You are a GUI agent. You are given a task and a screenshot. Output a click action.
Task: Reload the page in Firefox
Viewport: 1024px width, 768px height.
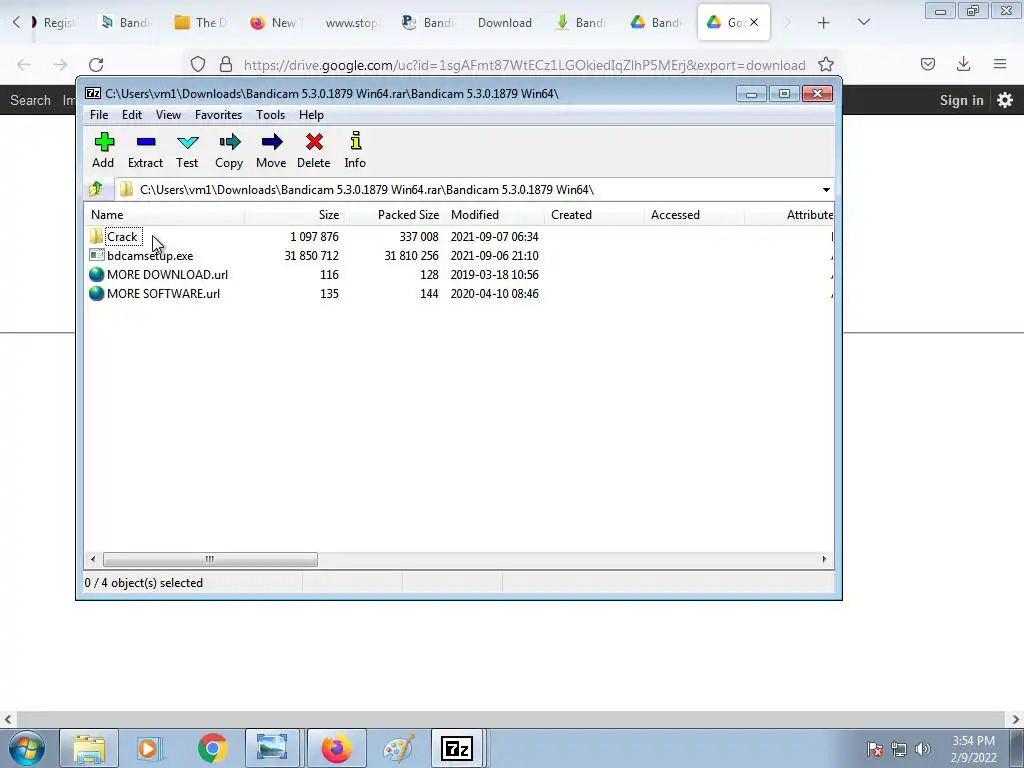coord(96,65)
